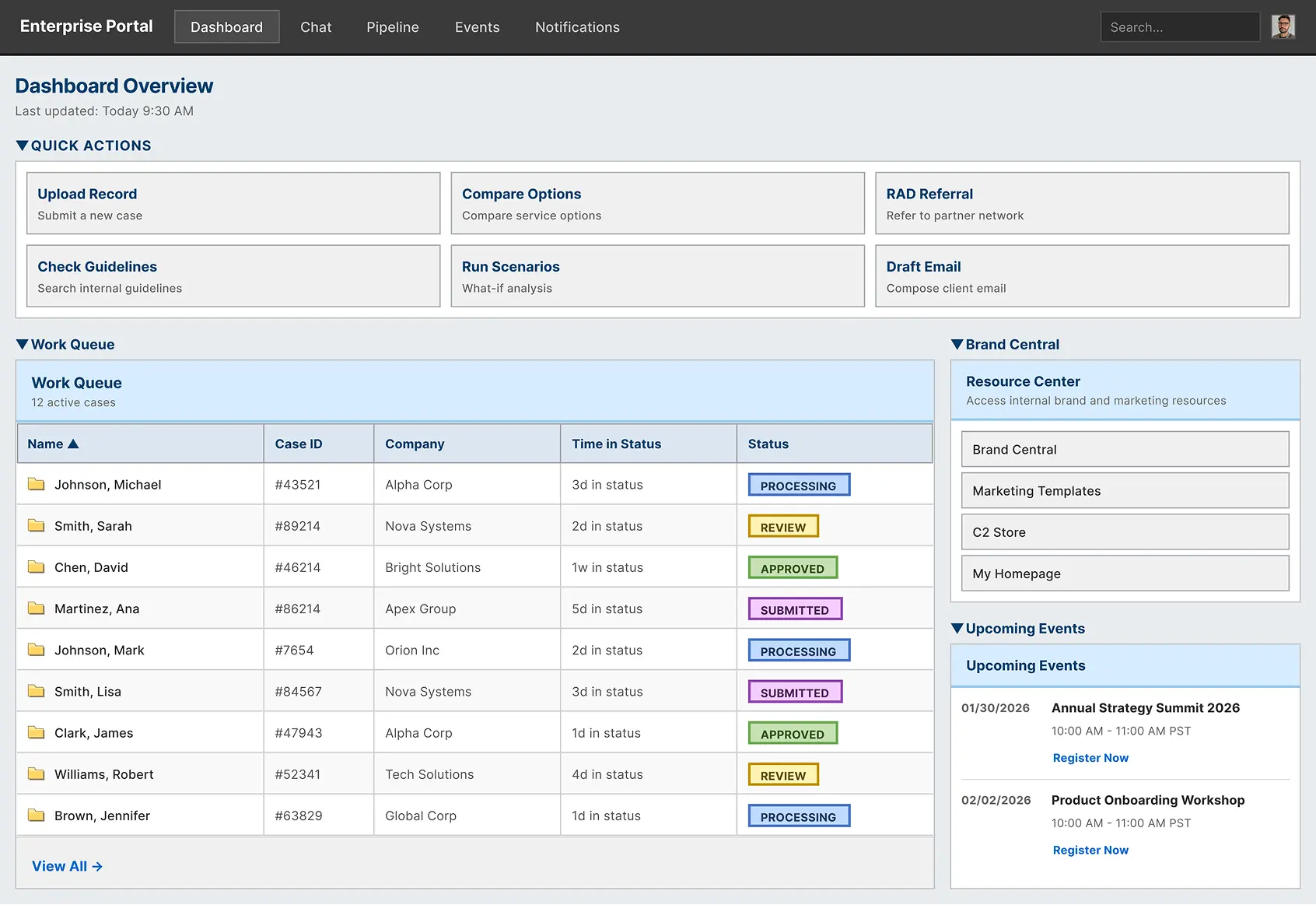
Task: Open the folder icon for Johnson, Michael
Action: tap(36, 483)
